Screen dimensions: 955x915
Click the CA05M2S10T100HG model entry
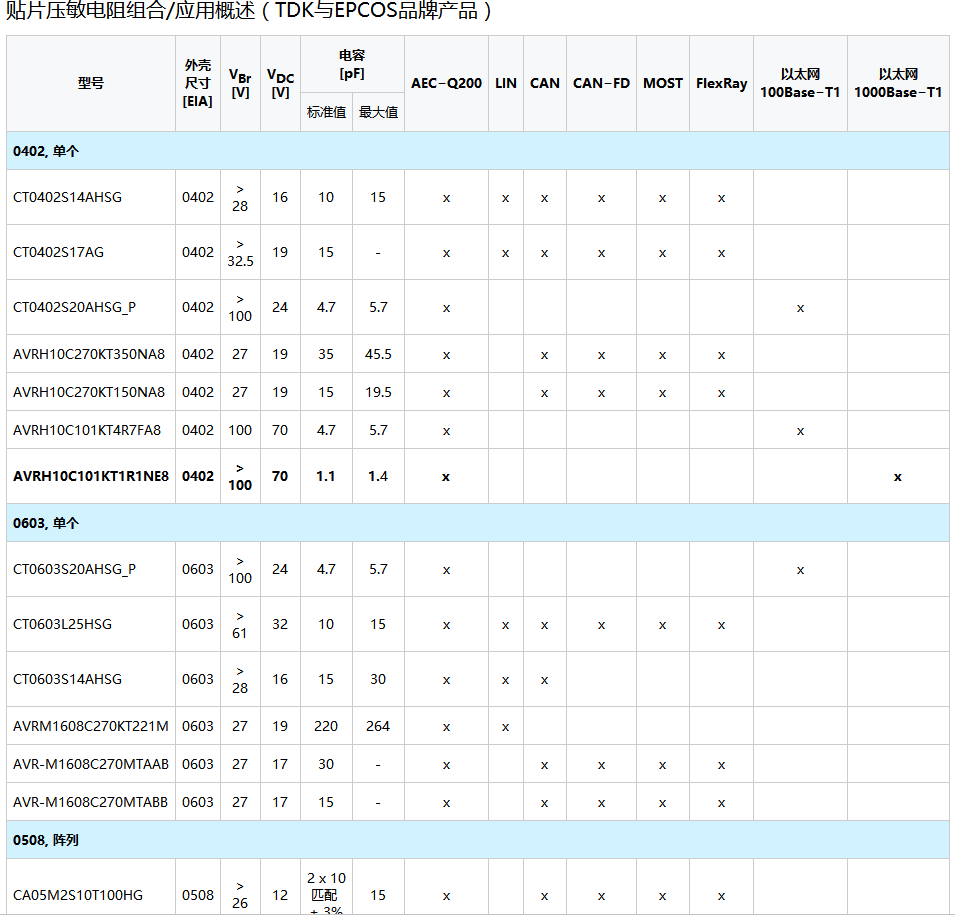pyautogui.click(x=77, y=895)
